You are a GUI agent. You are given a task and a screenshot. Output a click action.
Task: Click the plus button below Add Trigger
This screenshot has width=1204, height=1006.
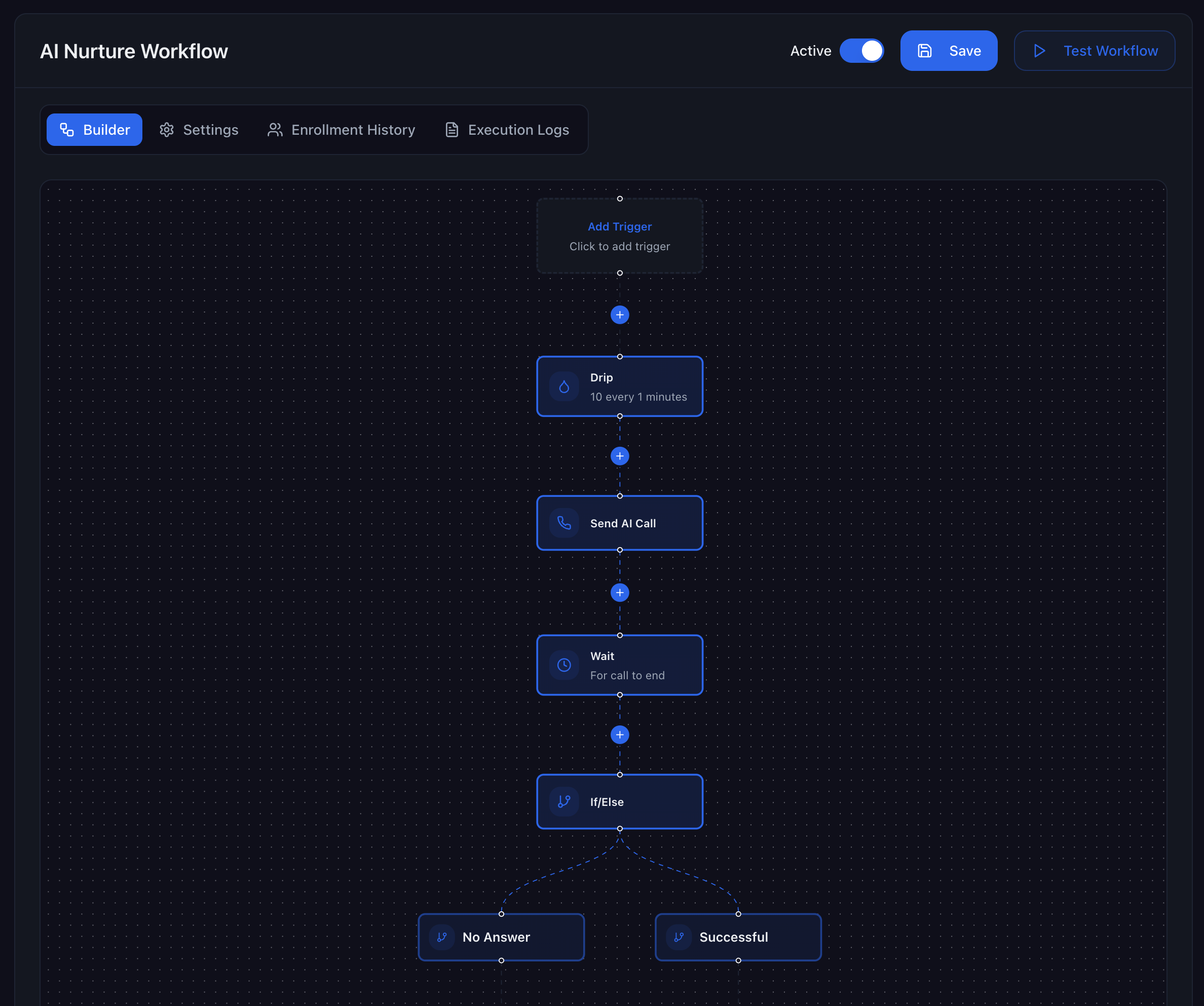(x=620, y=315)
